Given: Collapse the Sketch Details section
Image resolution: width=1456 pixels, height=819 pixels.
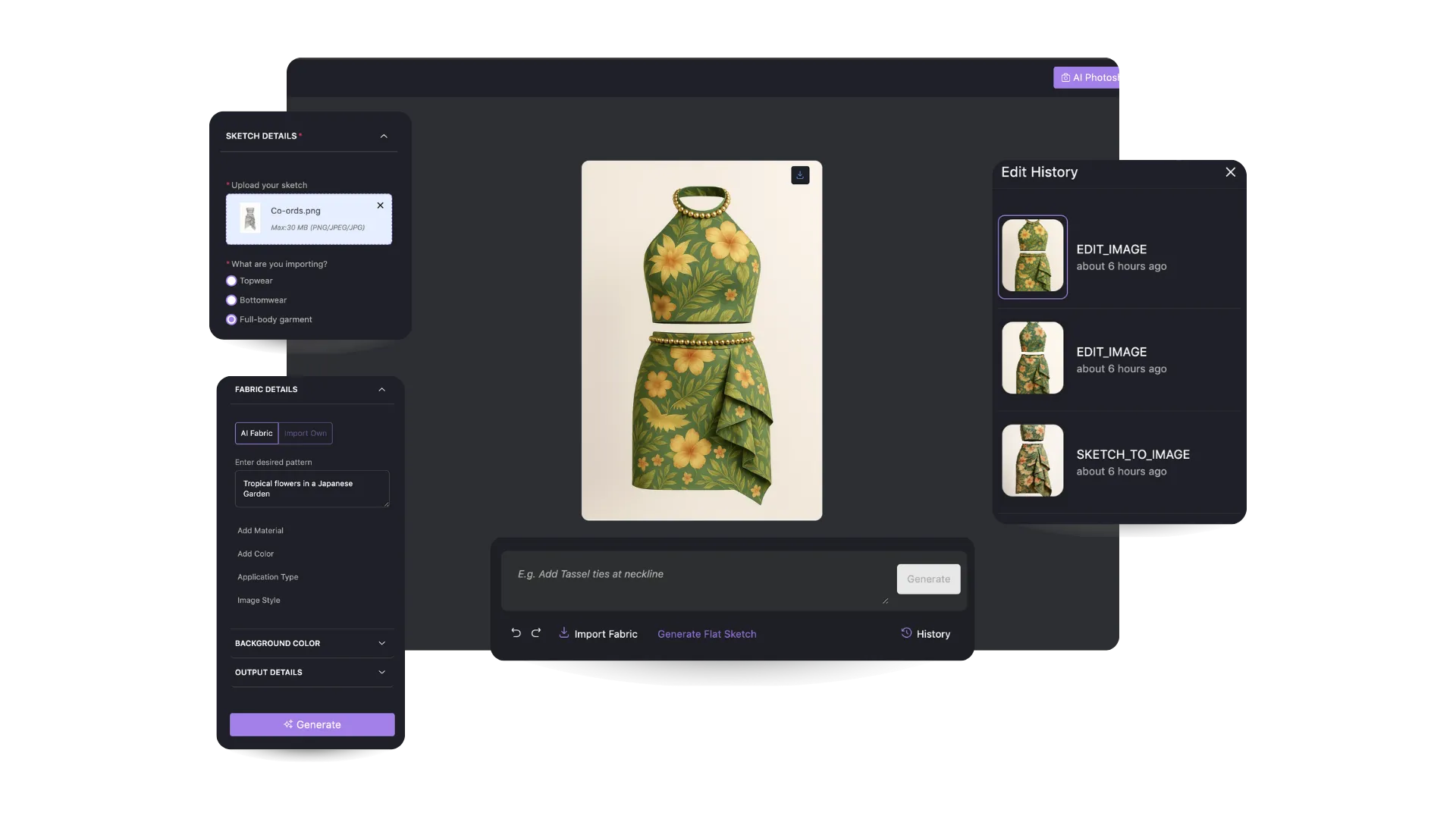Looking at the screenshot, I should coord(384,136).
